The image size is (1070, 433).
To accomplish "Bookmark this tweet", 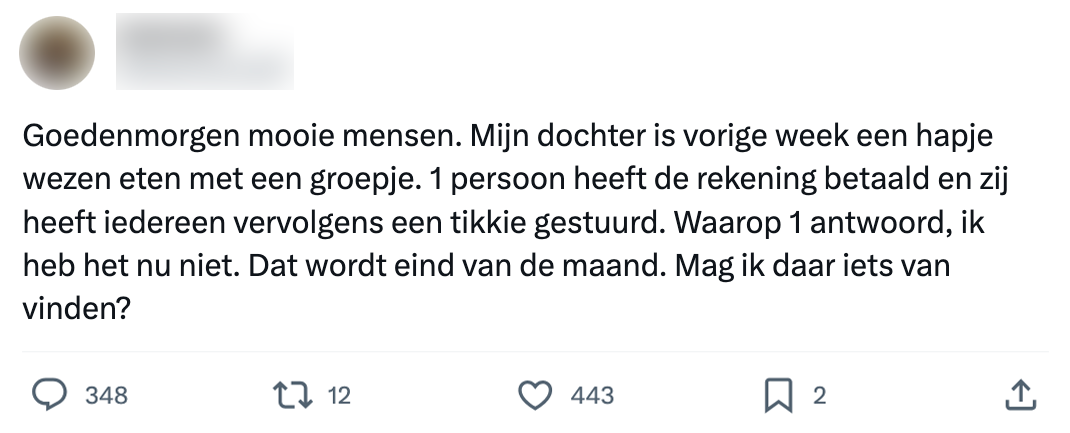I will tap(777, 396).
